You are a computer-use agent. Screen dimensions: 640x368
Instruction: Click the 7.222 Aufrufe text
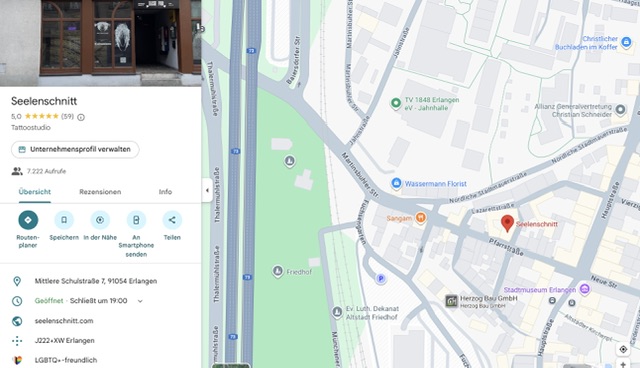[x=46, y=171]
